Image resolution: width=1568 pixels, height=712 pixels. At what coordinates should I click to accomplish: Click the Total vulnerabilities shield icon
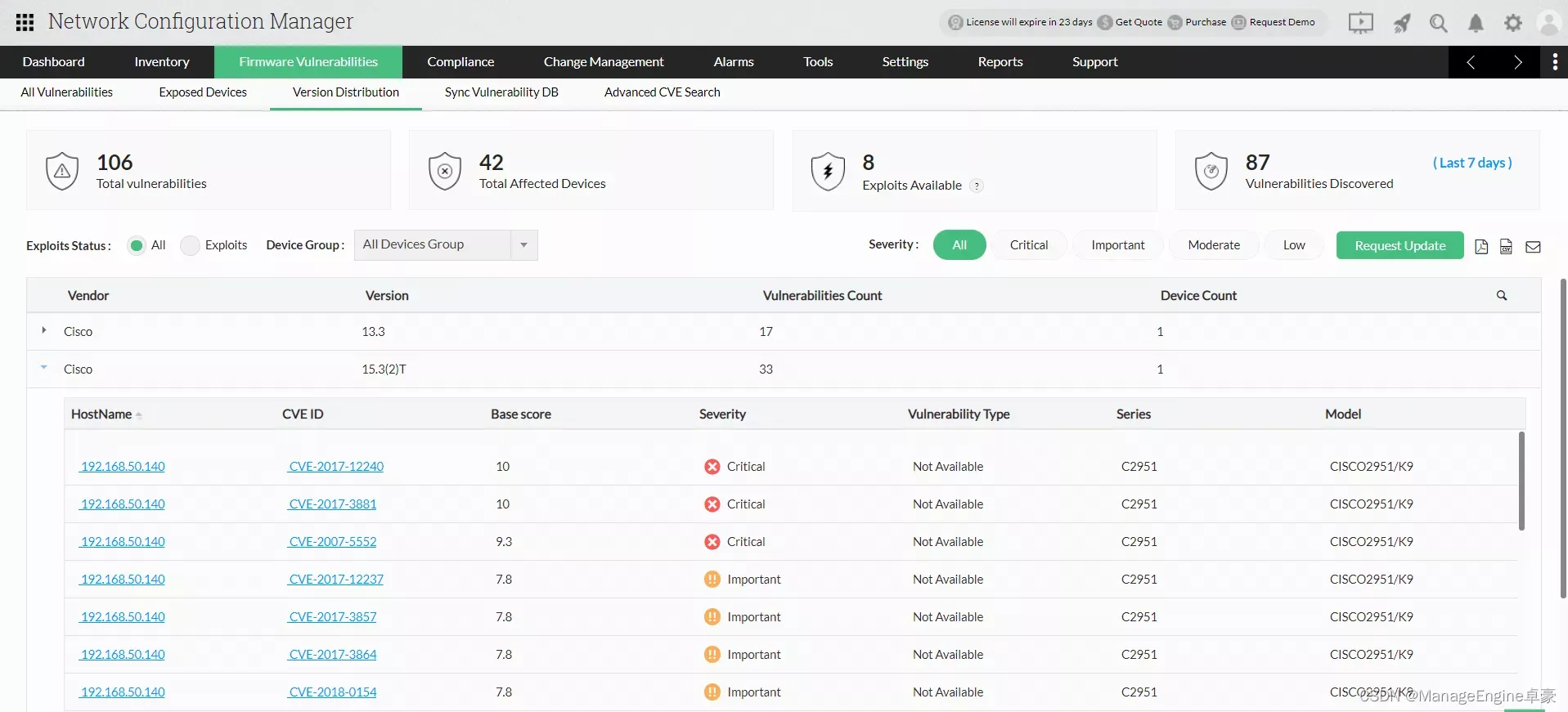(62, 171)
